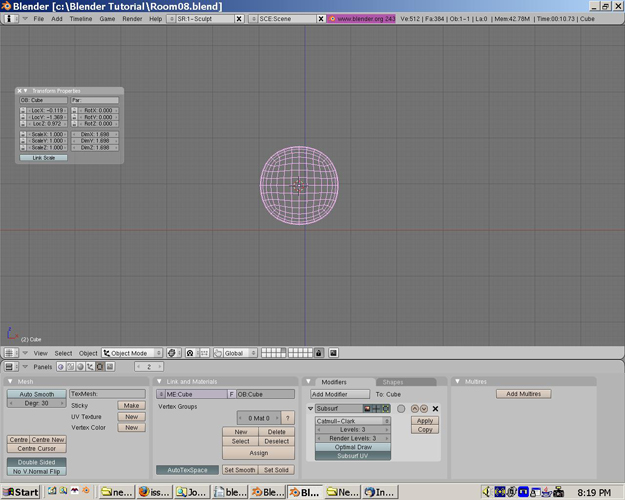Open the Render menu

point(132,19)
